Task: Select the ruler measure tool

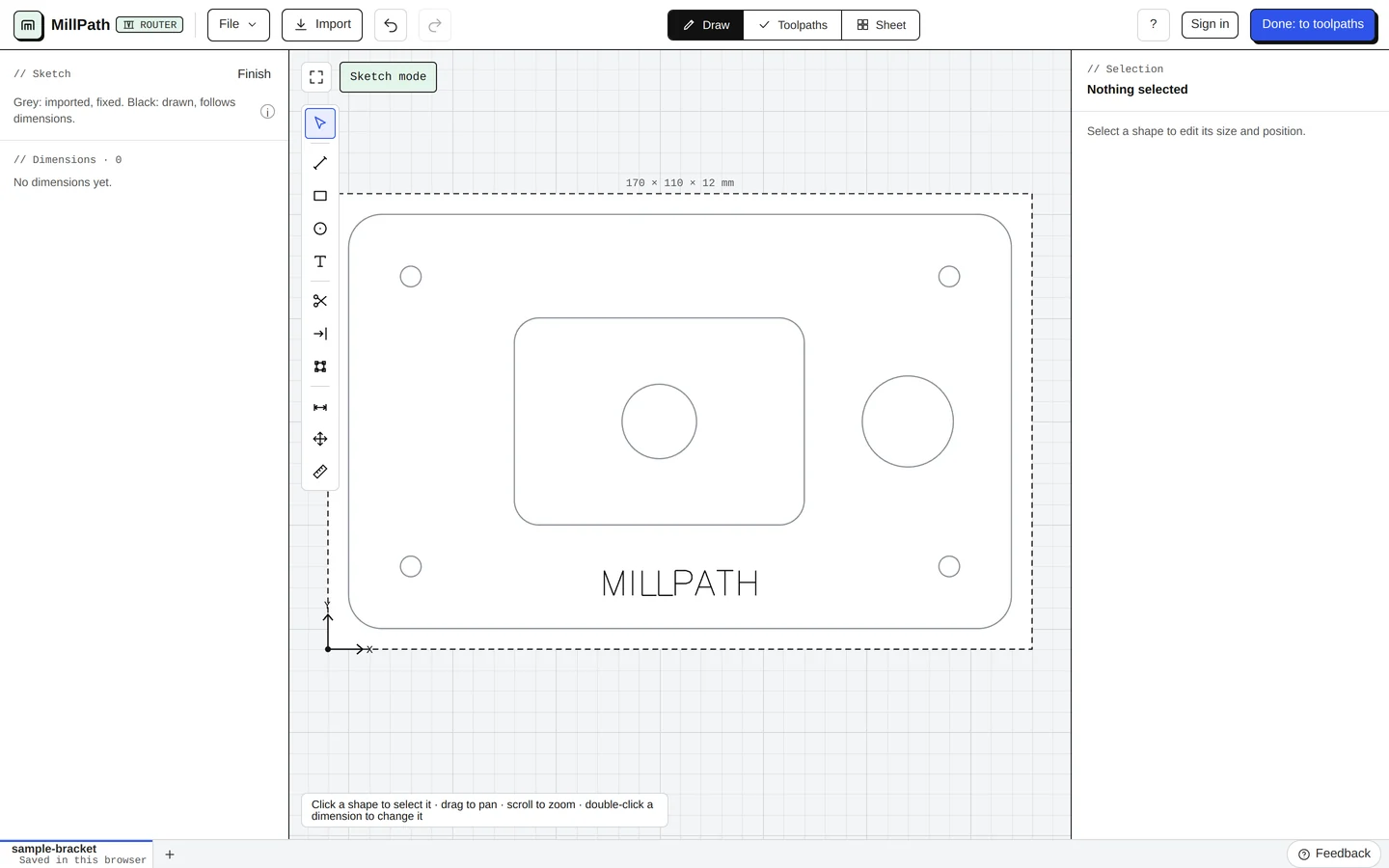Action: tap(320, 472)
